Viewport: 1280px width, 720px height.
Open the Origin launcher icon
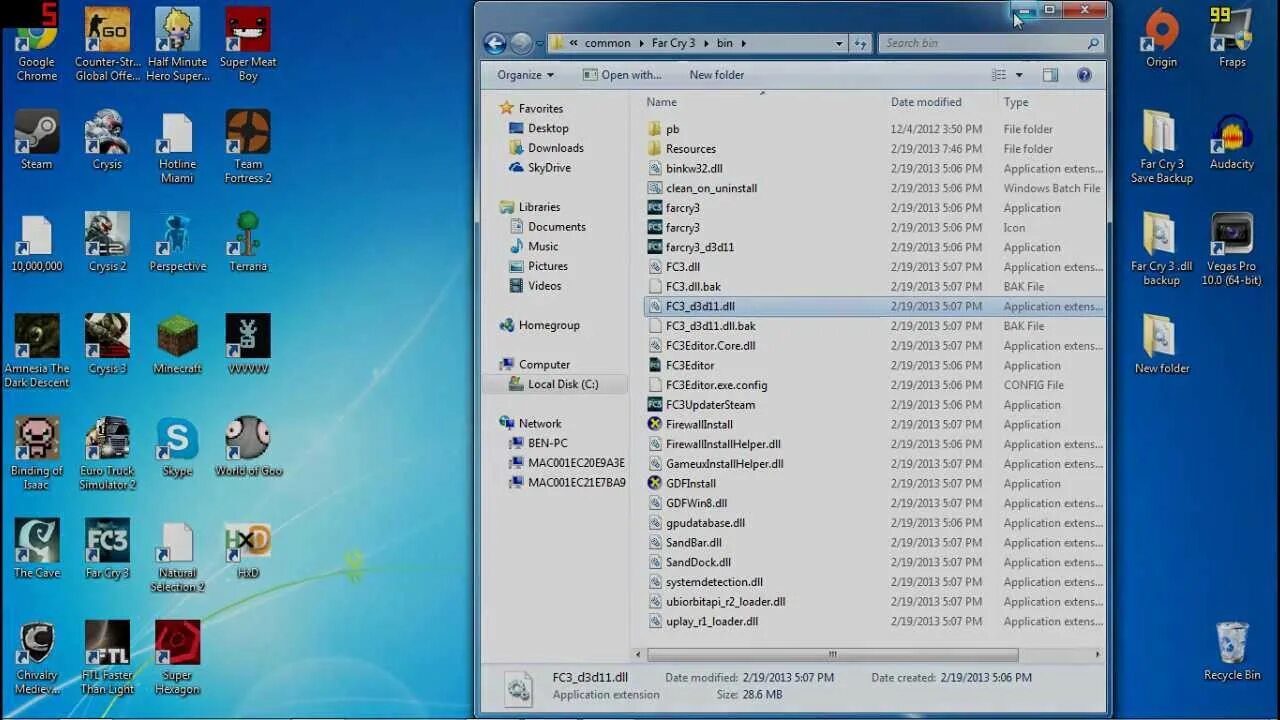pos(1160,30)
